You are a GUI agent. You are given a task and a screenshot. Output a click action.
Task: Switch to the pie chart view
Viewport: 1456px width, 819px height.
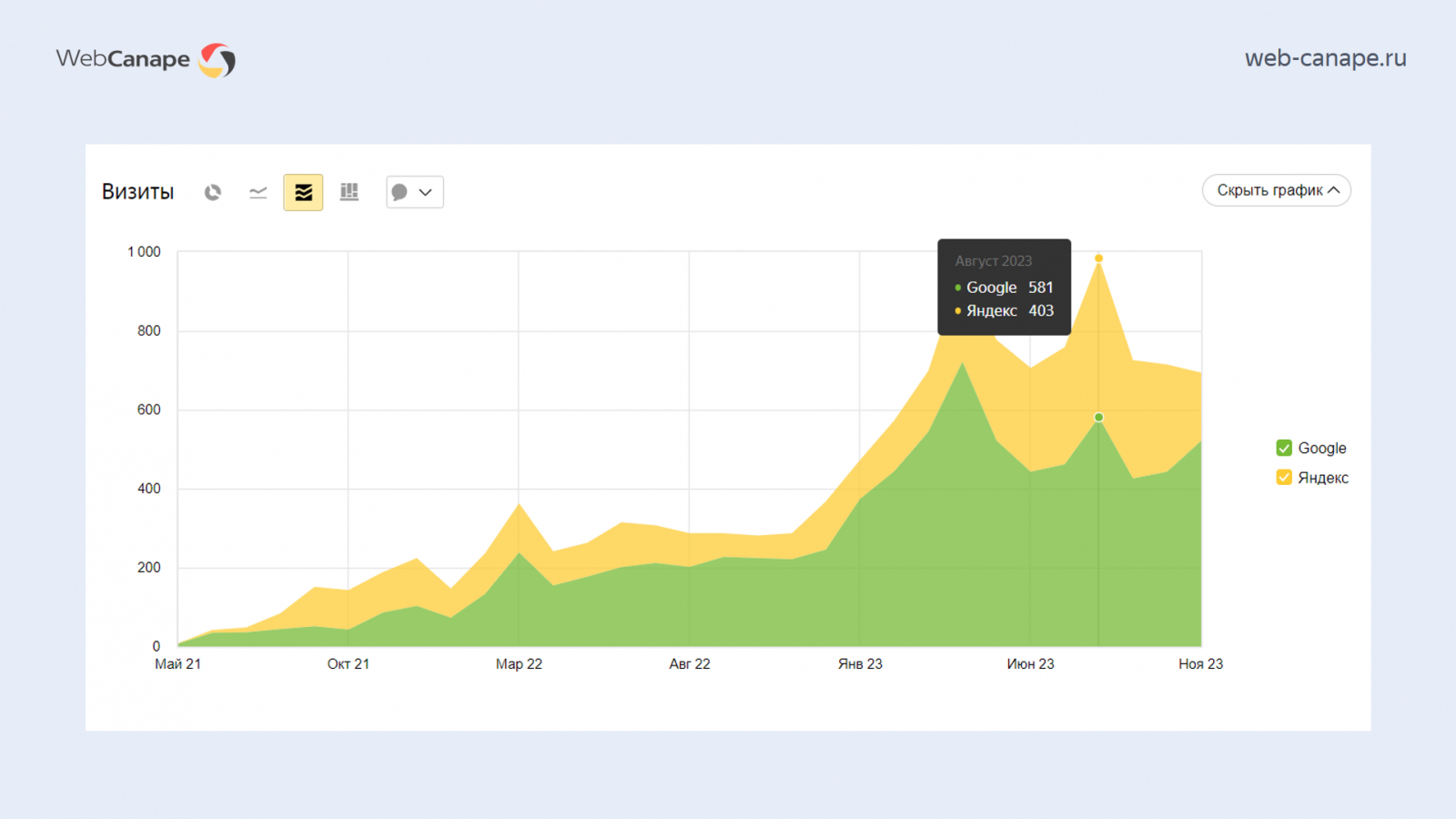[x=213, y=192]
